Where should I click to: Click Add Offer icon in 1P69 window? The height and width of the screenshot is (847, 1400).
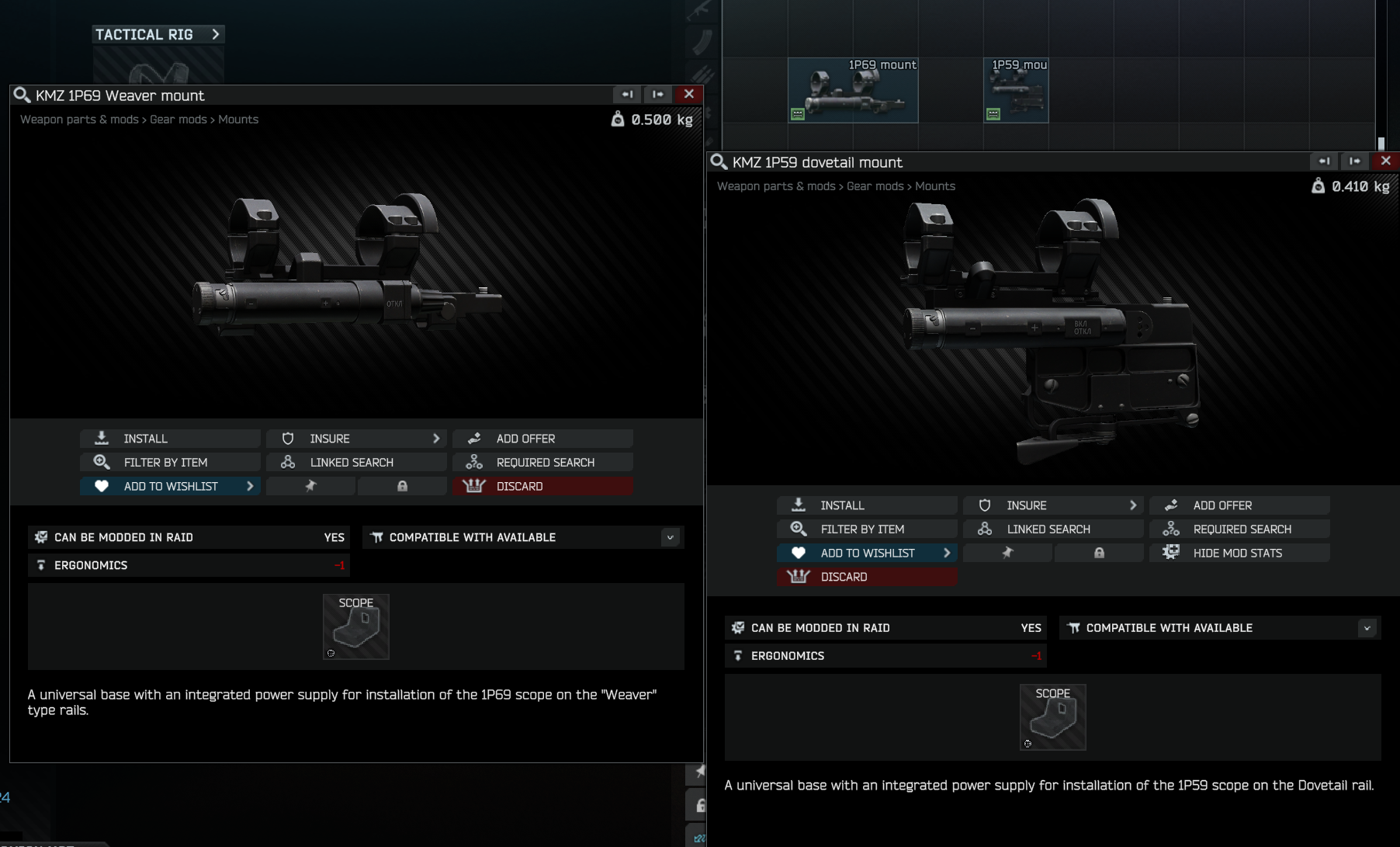474,439
